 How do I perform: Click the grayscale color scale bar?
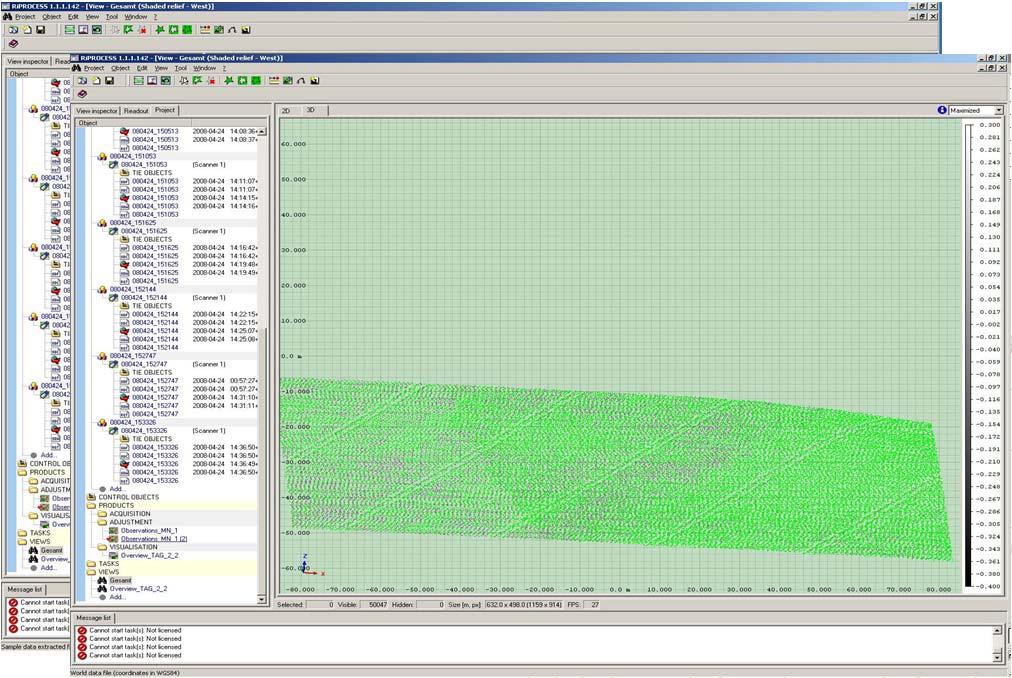(969, 355)
